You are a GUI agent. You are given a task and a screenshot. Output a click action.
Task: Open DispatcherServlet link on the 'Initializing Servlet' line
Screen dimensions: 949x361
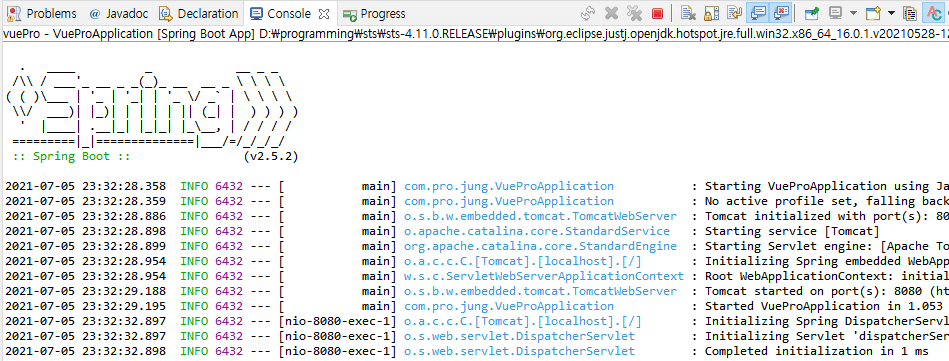(519, 336)
